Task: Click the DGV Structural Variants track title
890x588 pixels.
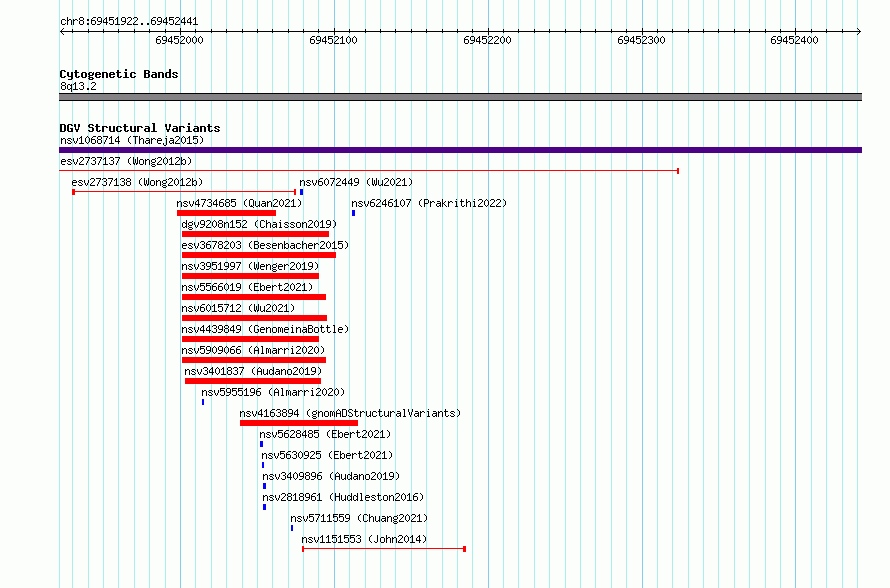Action: tap(140, 128)
